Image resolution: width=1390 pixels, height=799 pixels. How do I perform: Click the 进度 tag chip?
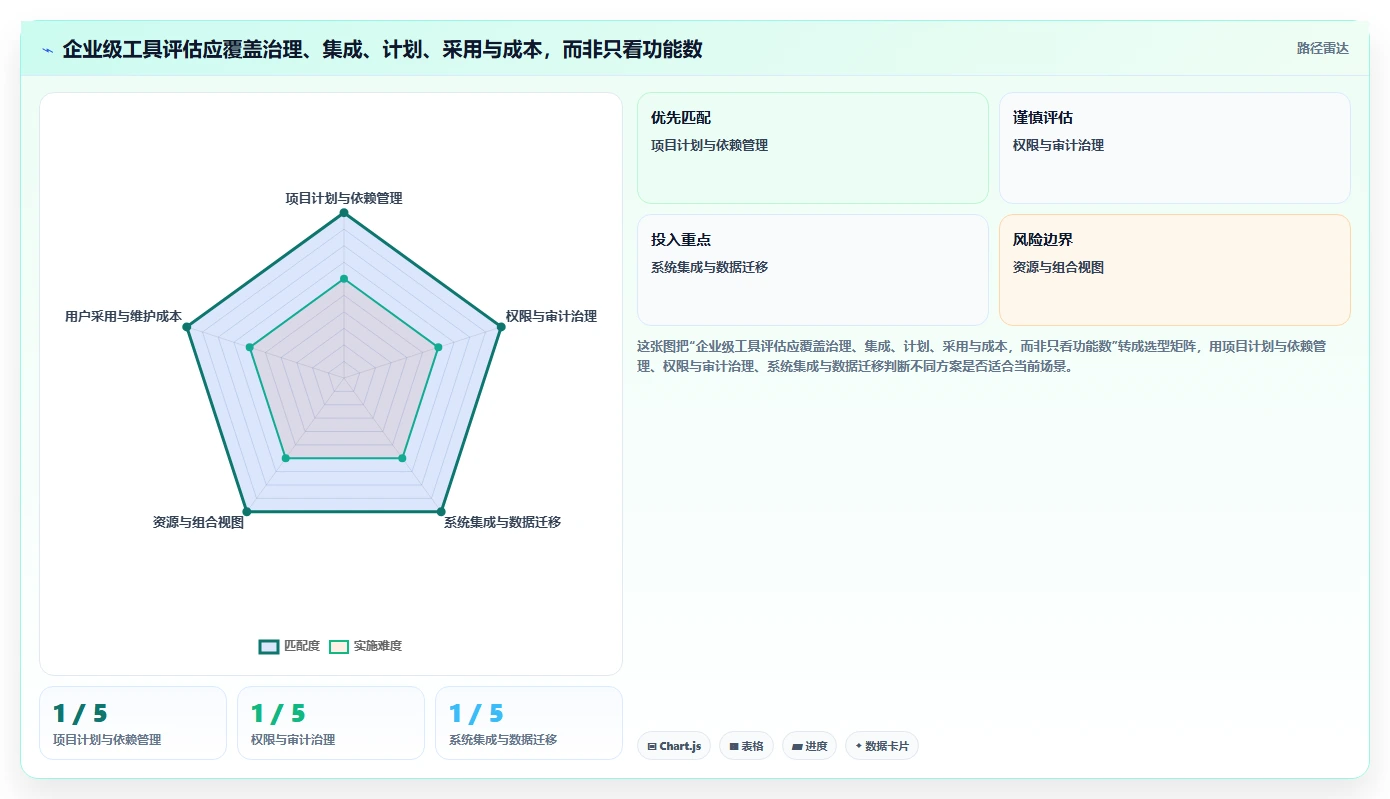809,746
